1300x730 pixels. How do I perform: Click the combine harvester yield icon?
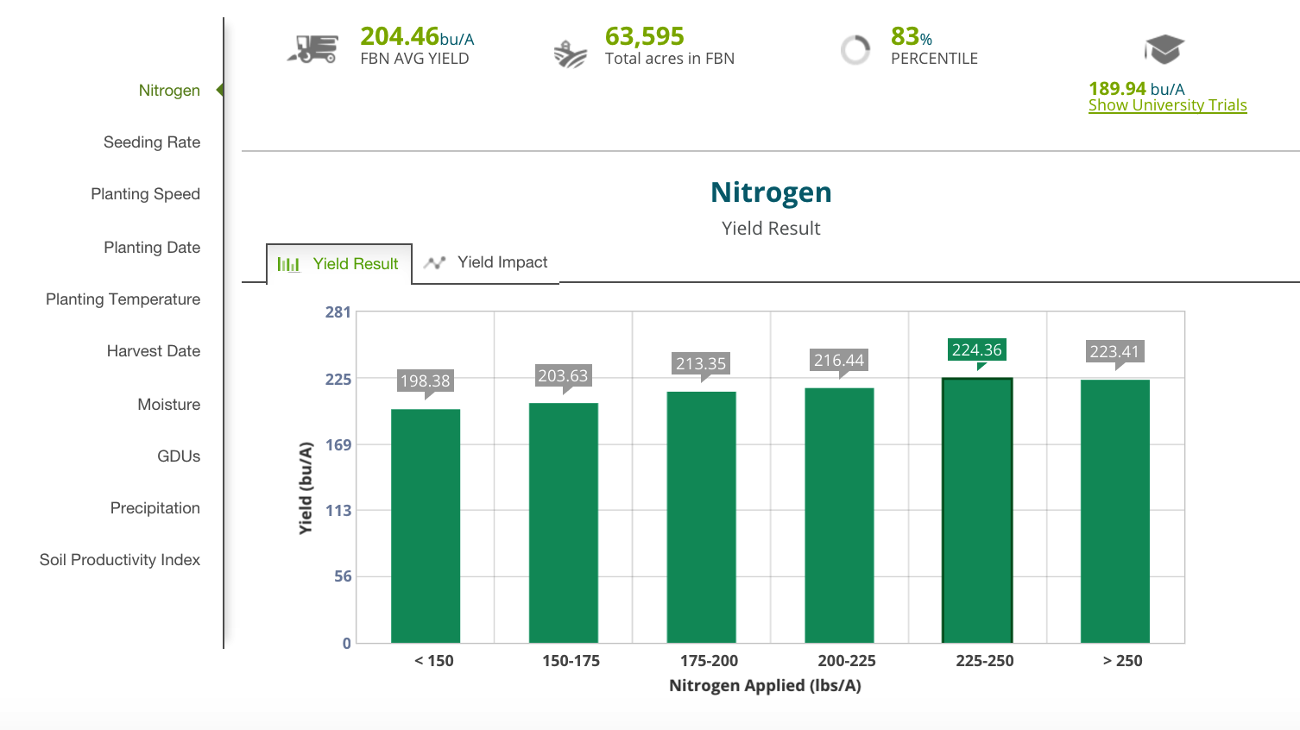point(311,48)
